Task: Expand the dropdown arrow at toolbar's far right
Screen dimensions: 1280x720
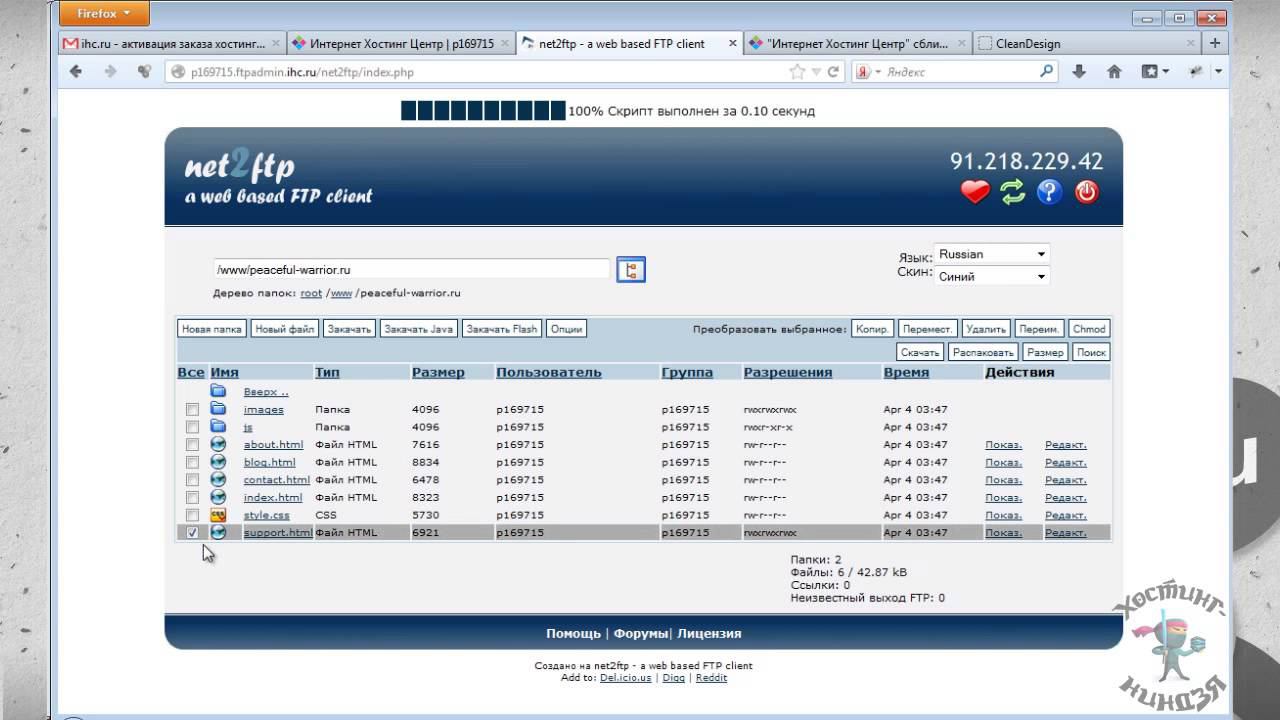Action: [1218, 72]
